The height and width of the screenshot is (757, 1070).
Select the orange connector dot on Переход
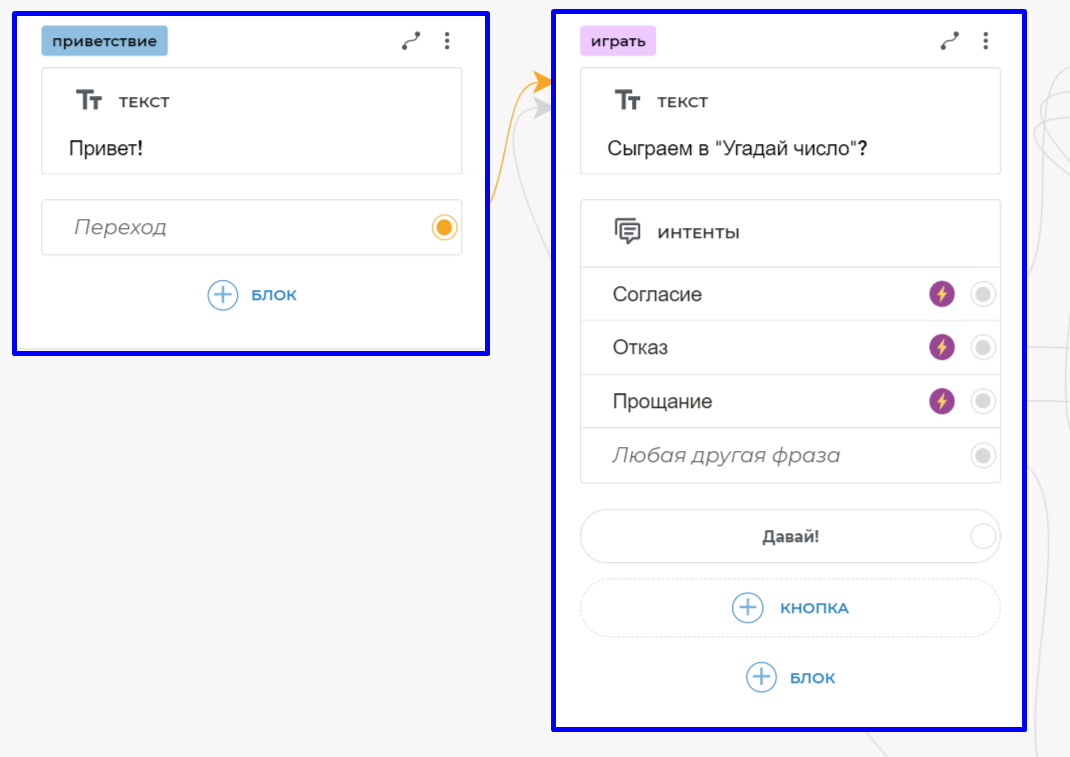click(445, 228)
